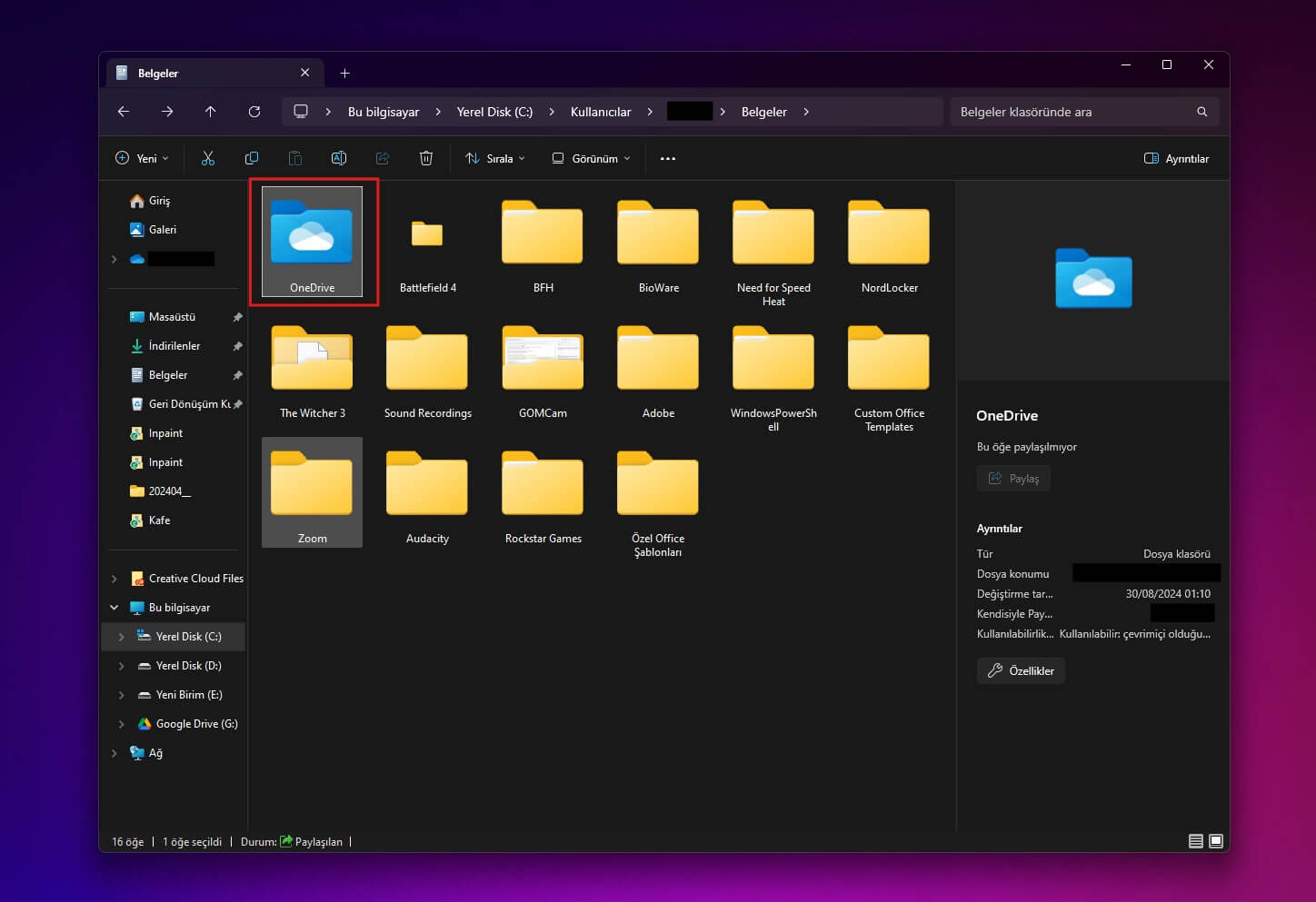Click the Cut scissors icon
1316x902 pixels.
208,158
